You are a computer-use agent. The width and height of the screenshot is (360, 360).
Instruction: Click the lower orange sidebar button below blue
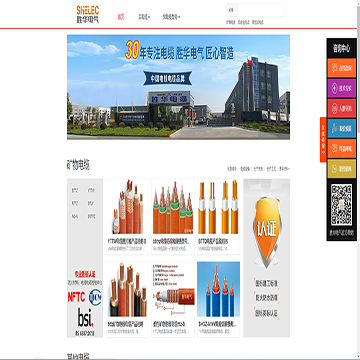point(342,148)
